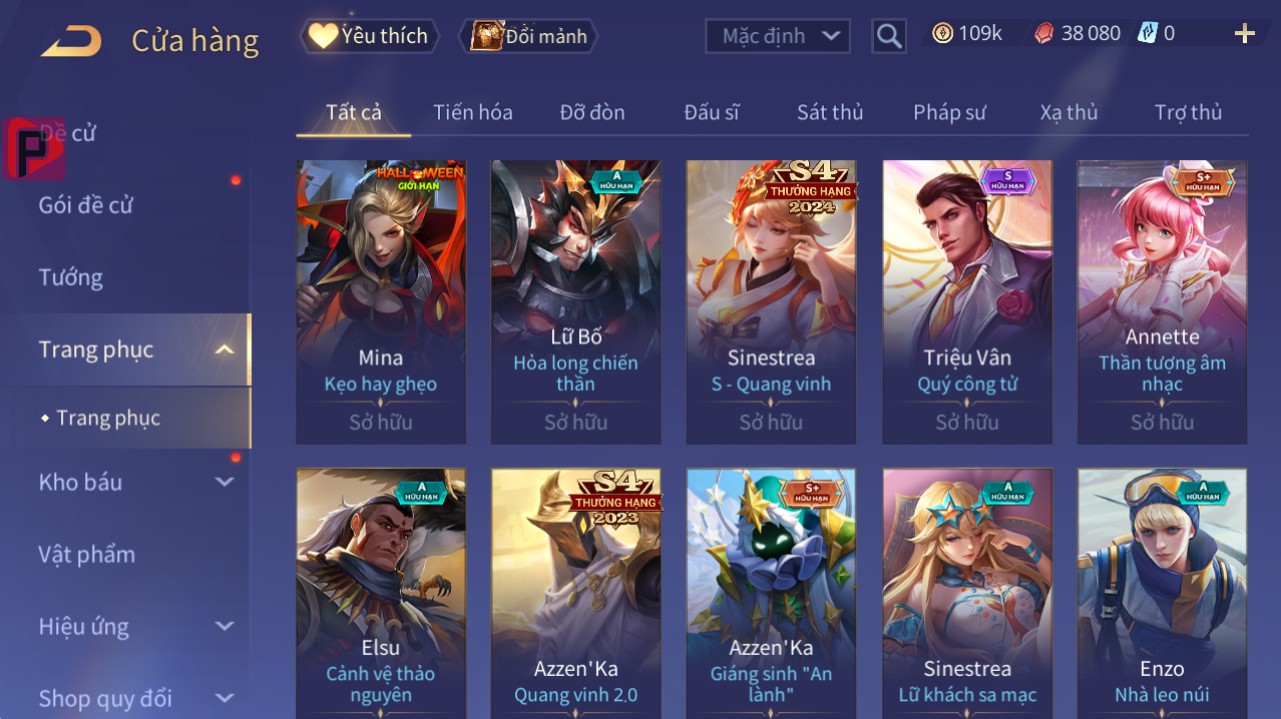The image size is (1281, 719).
Task: Switch to the Pháp sư tab
Action: pos(949,112)
